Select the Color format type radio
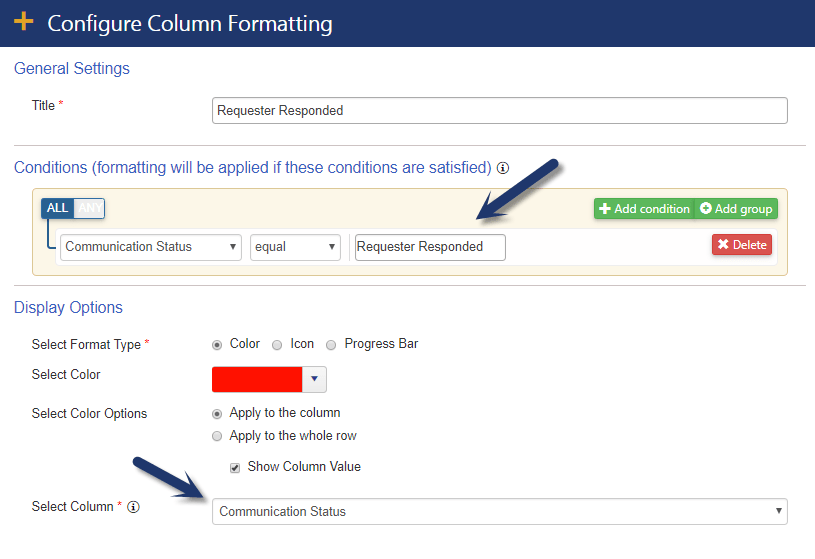Viewport: 815px width, 559px height. pos(217,345)
